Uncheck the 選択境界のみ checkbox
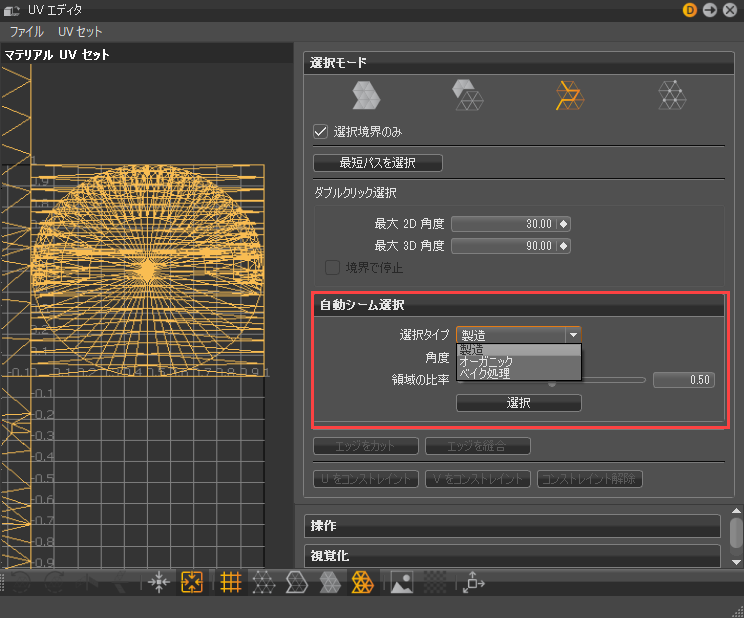744x618 pixels. click(321, 131)
